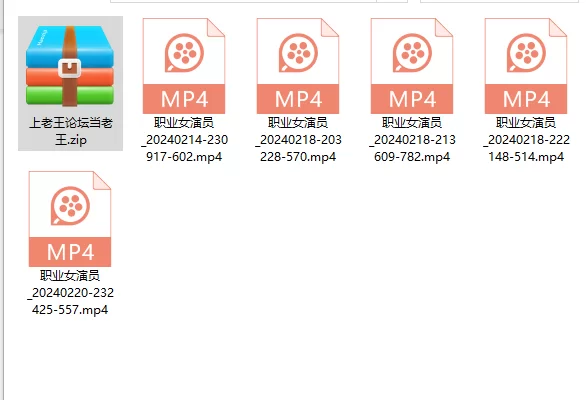Select the MP4 file icon ending 609-782
586x400 pixels.
click(x=412, y=66)
